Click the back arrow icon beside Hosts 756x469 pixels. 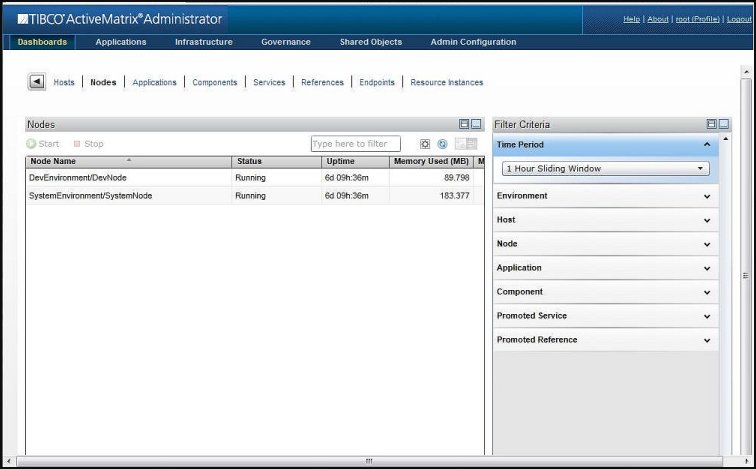pyautogui.click(x=37, y=82)
